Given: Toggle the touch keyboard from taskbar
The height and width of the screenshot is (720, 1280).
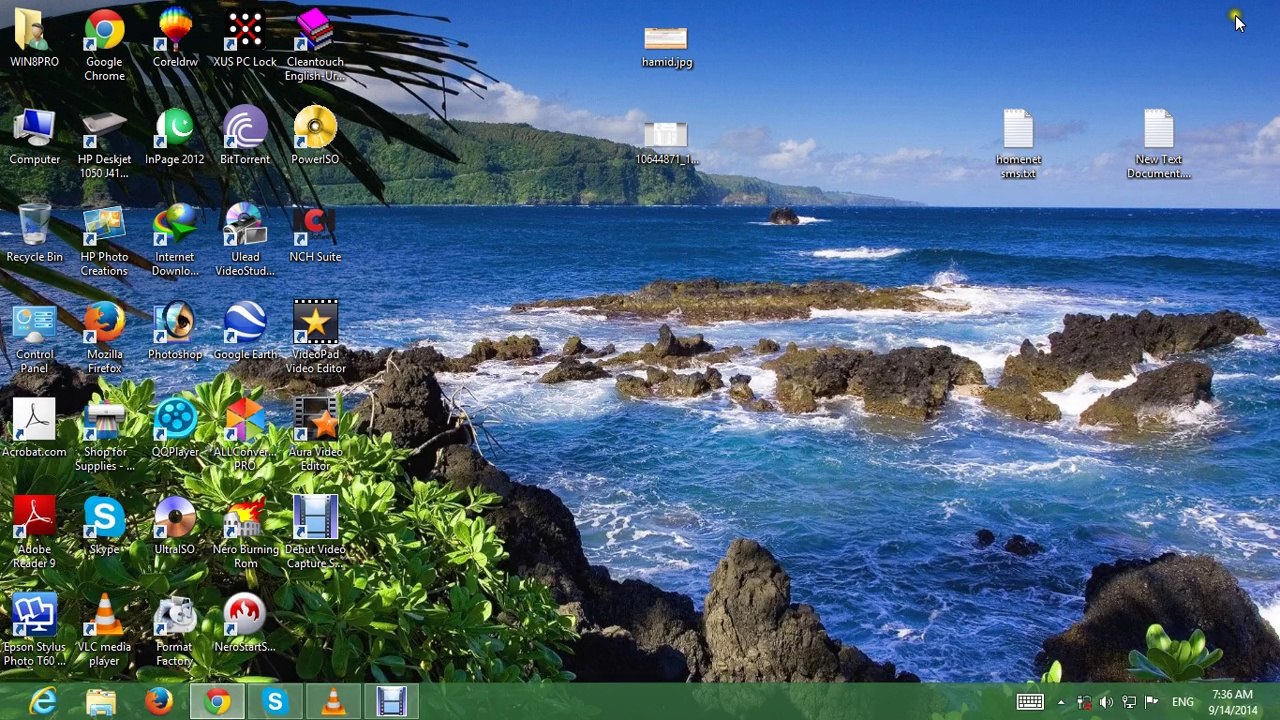Looking at the screenshot, I should [1030, 703].
